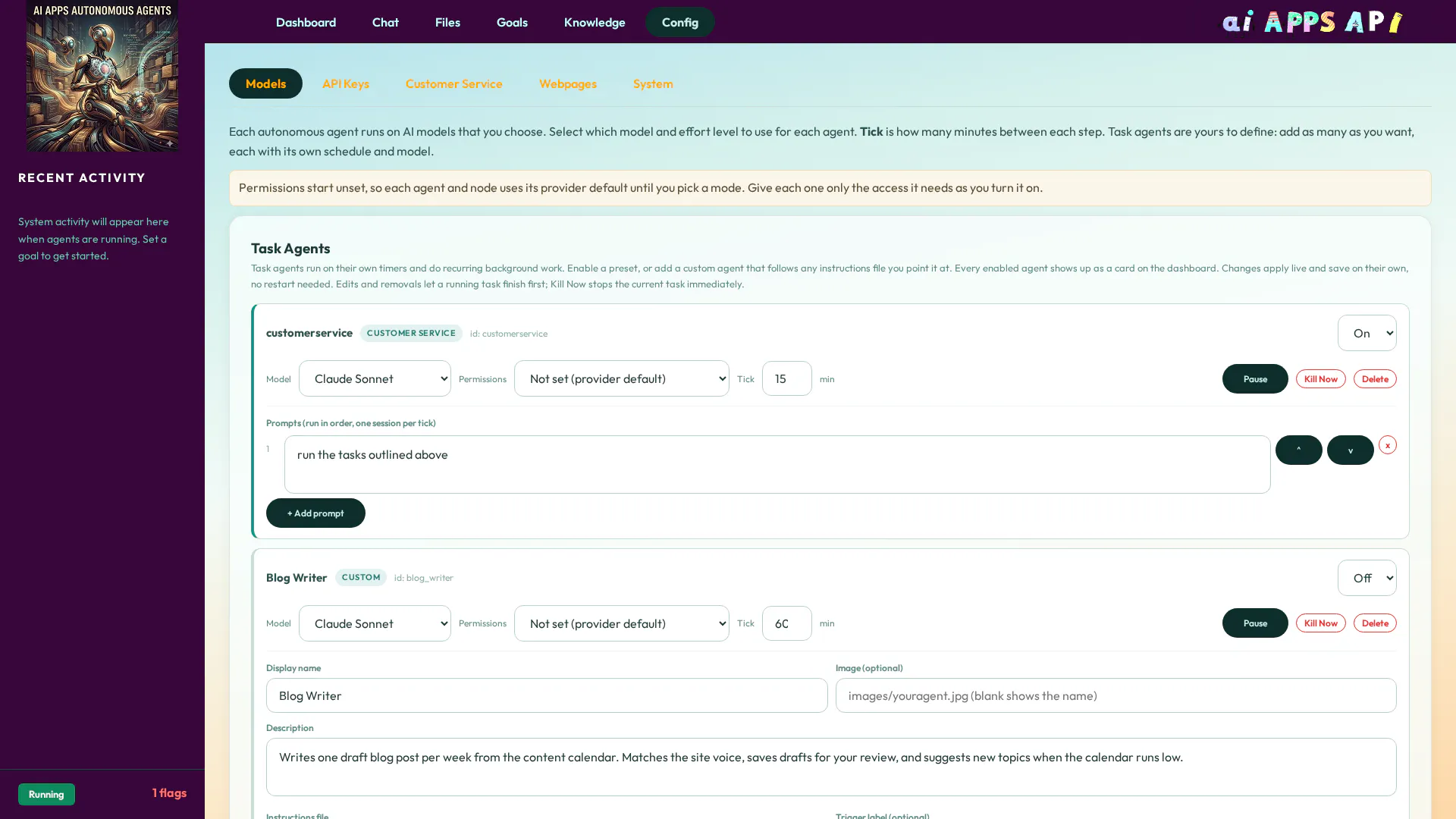Open the Customer Service settings sub-tab
The image size is (1456, 819).
point(453,83)
